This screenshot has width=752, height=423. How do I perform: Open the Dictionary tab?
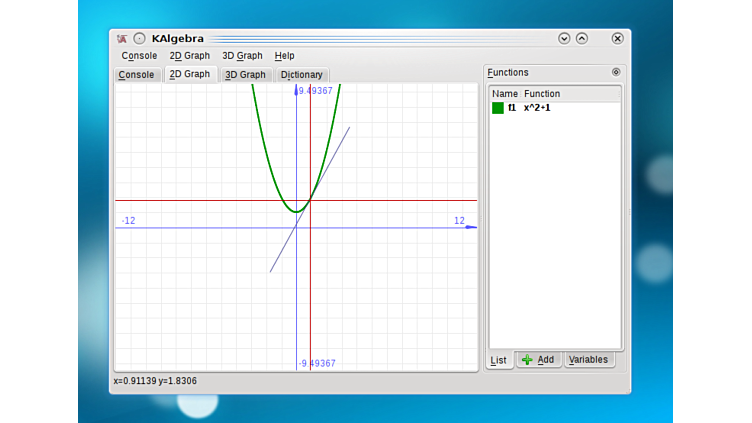(301, 75)
